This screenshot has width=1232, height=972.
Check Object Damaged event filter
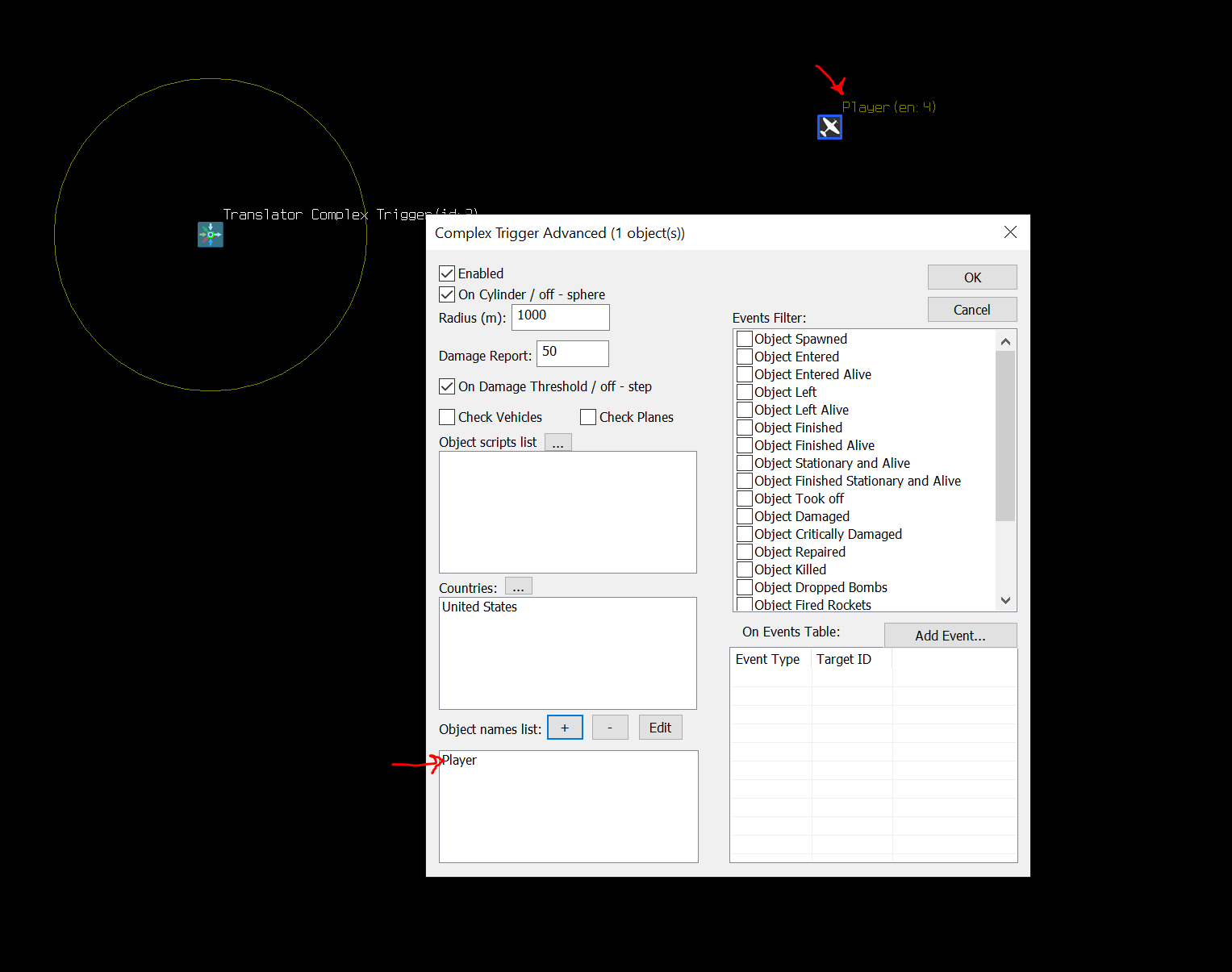(745, 516)
